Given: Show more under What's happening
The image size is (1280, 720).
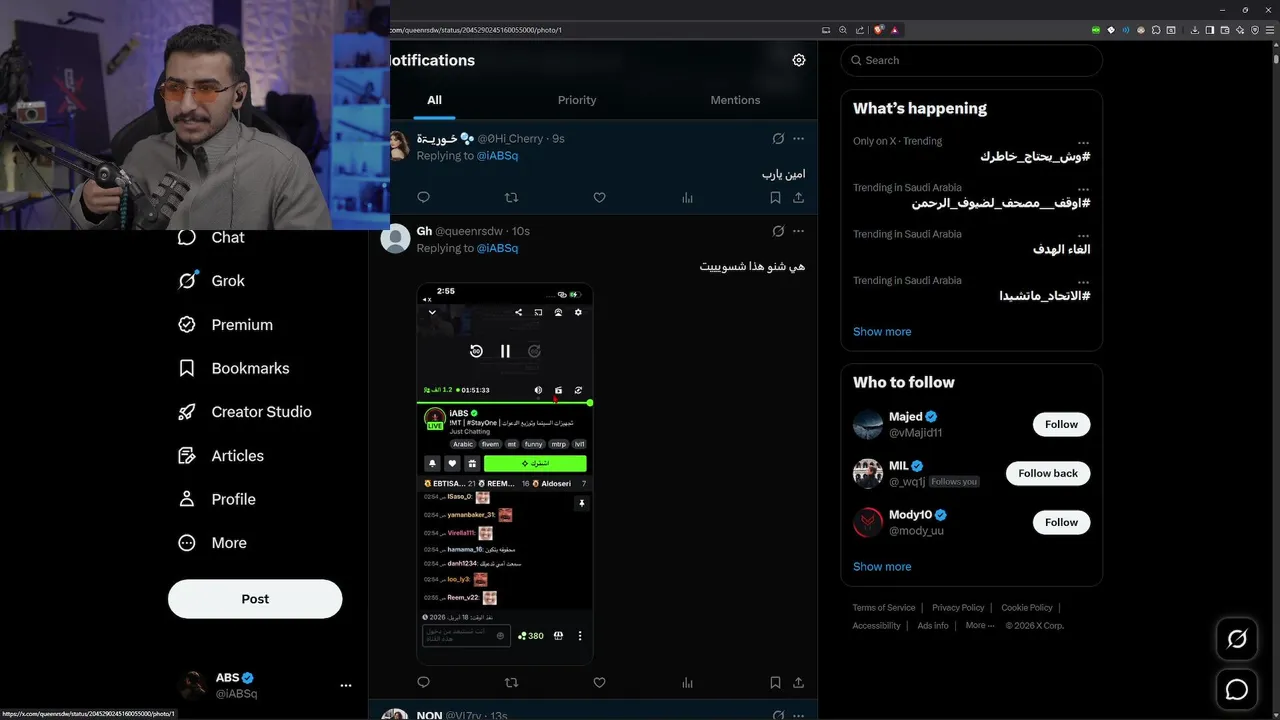Looking at the screenshot, I should [x=882, y=332].
